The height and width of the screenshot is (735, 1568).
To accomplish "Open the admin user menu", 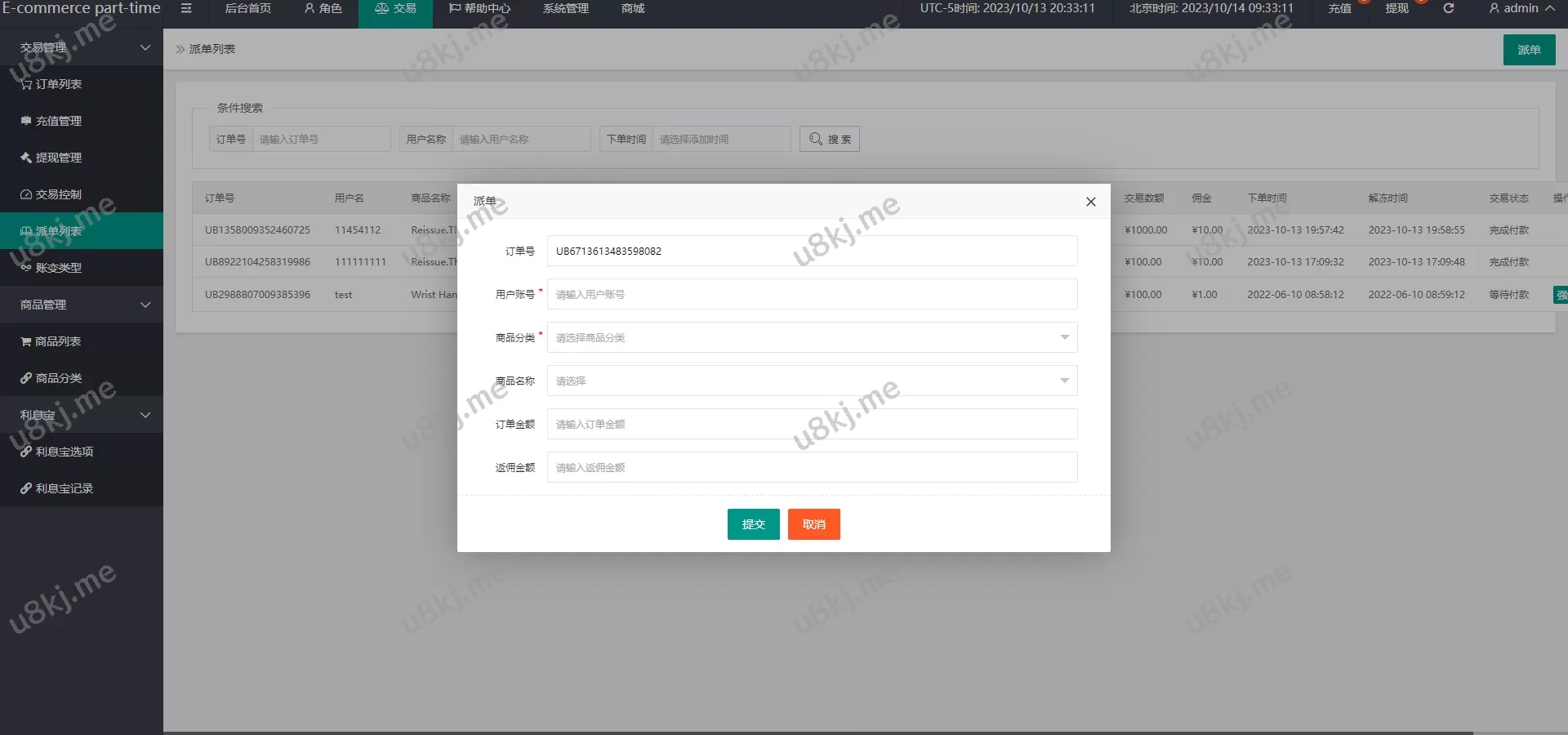I will 1521,8.
